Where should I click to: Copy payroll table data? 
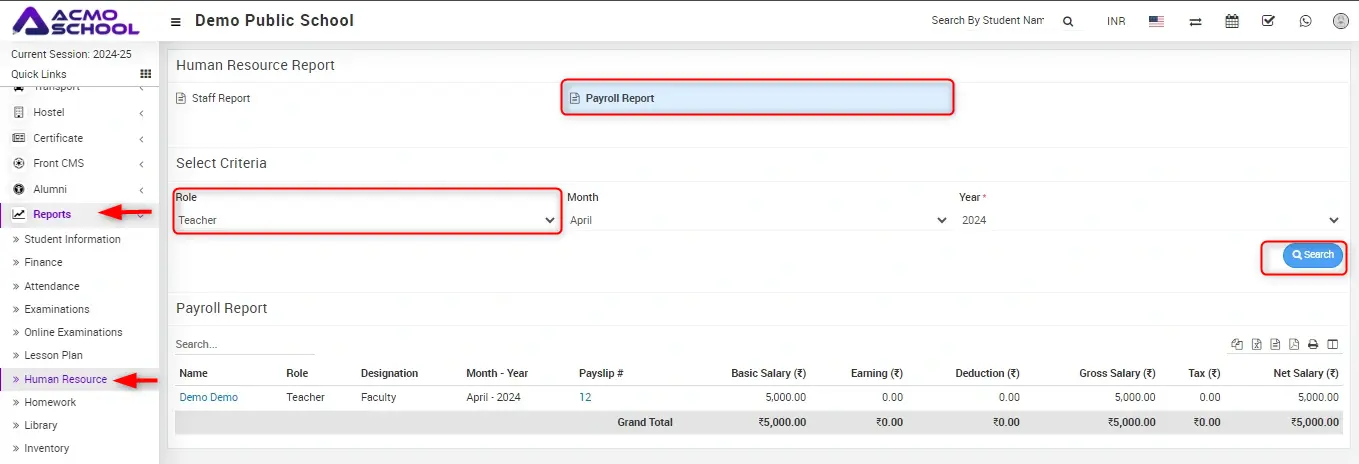click(1238, 345)
